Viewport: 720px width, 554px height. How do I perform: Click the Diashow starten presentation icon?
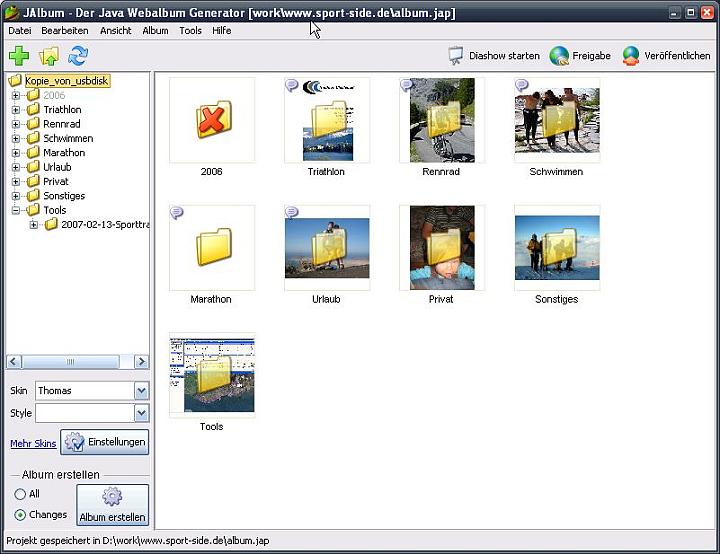coord(455,56)
